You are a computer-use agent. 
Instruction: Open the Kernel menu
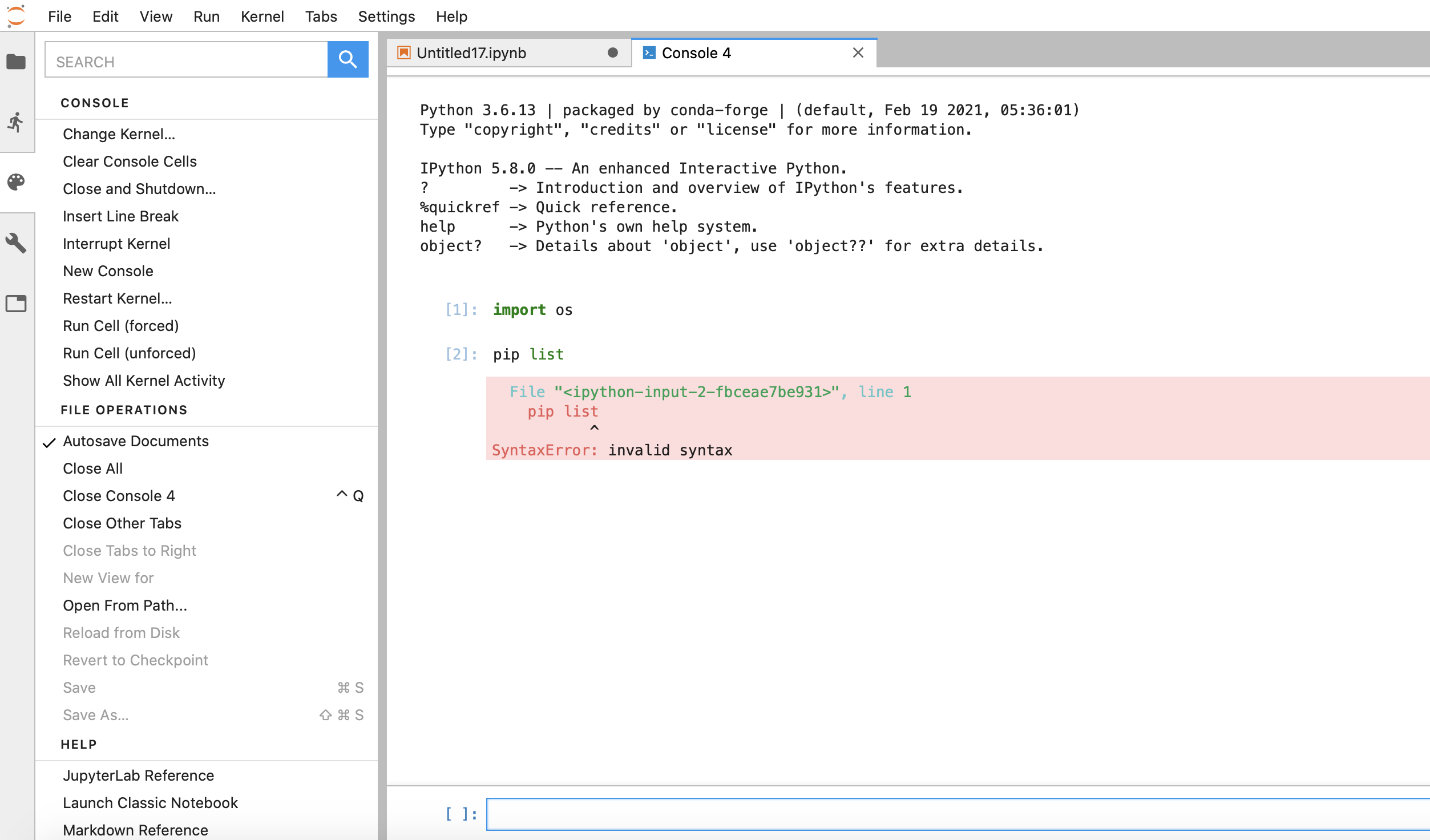262,17
